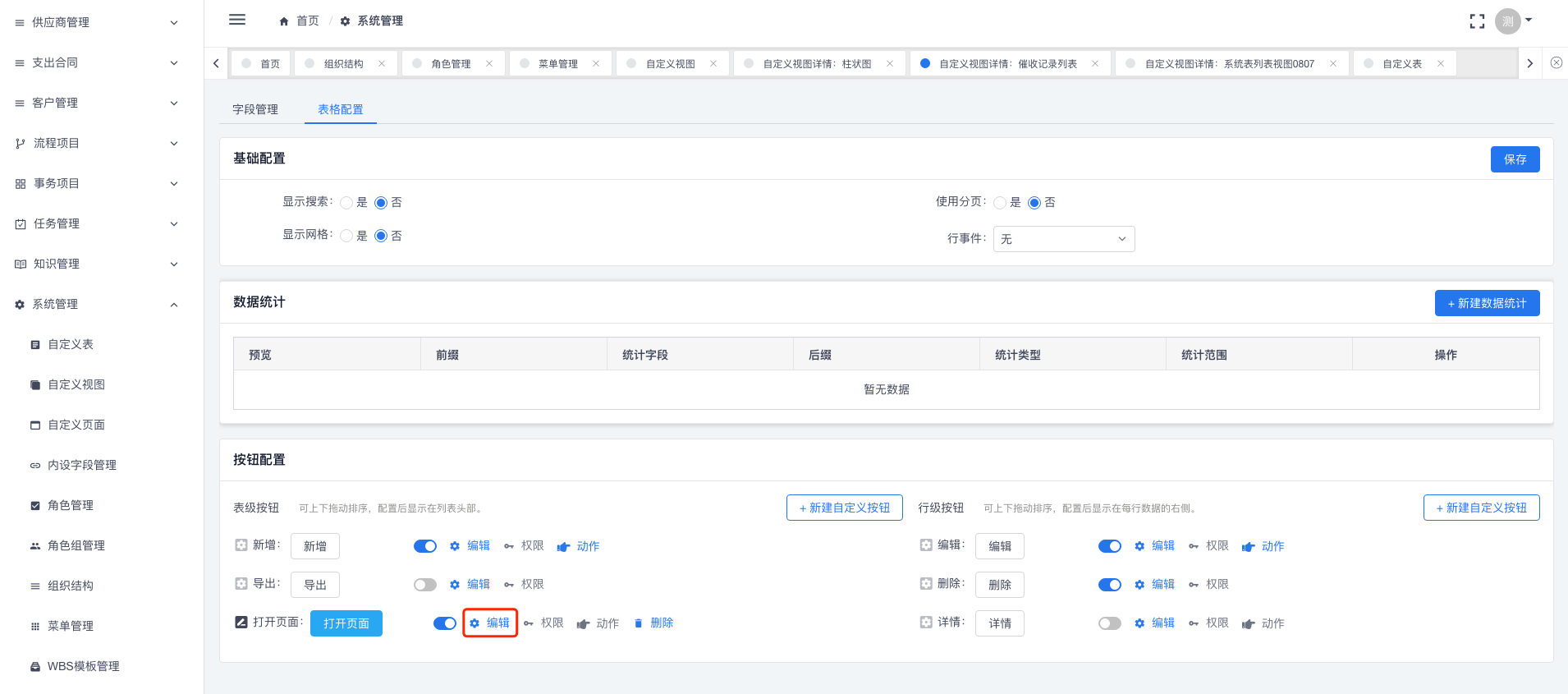Viewport: 1568px width, 694px height.
Task: Click 编辑 gear link in 行级 删除 row
Action: (x=1154, y=584)
